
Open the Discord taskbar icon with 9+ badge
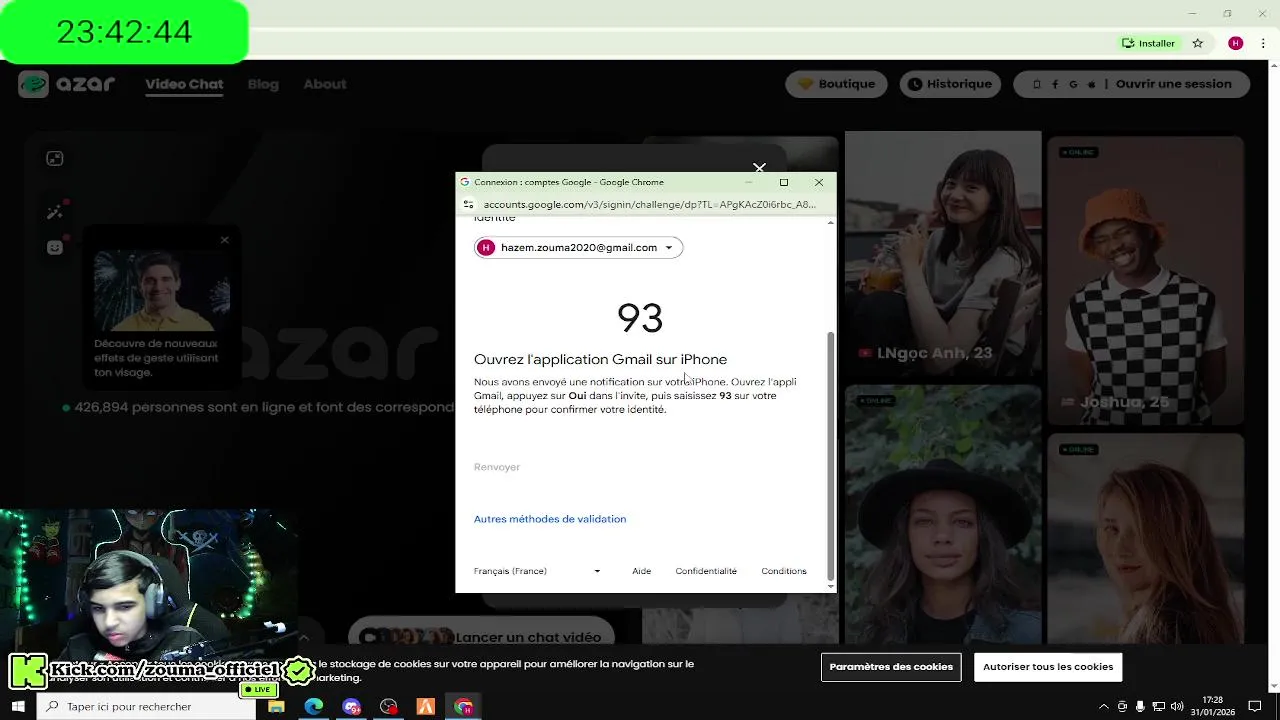coord(351,707)
